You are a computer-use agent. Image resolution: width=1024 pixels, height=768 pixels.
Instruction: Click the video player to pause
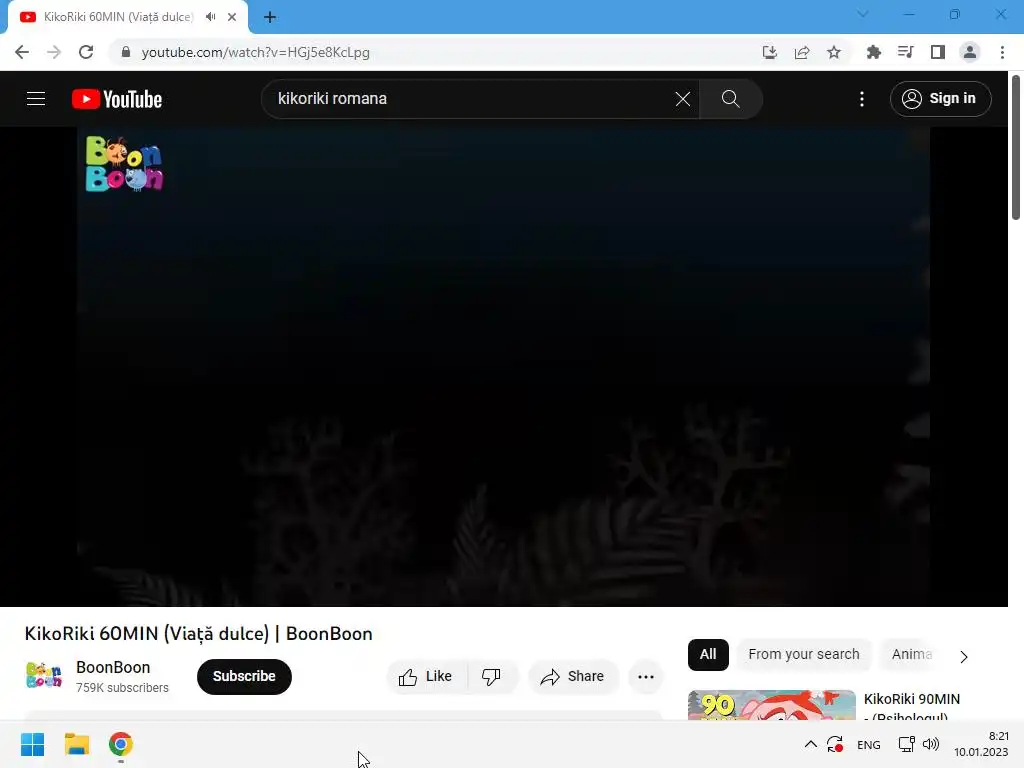504,366
